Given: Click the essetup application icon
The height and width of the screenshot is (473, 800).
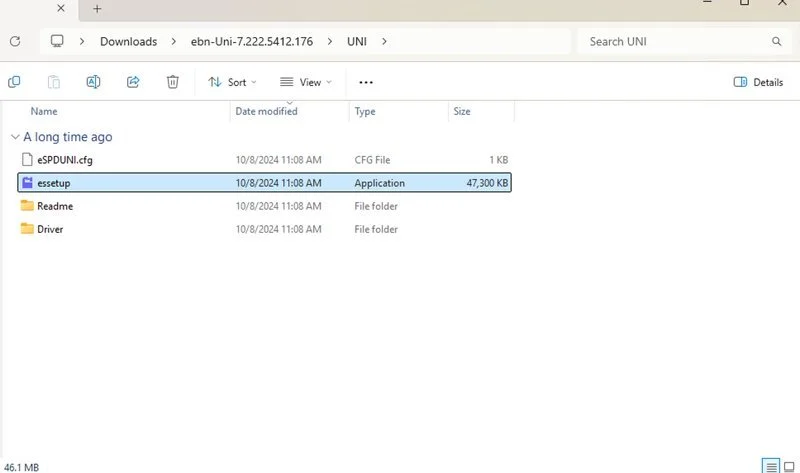Looking at the screenshot, I should (x=27, y=183).
